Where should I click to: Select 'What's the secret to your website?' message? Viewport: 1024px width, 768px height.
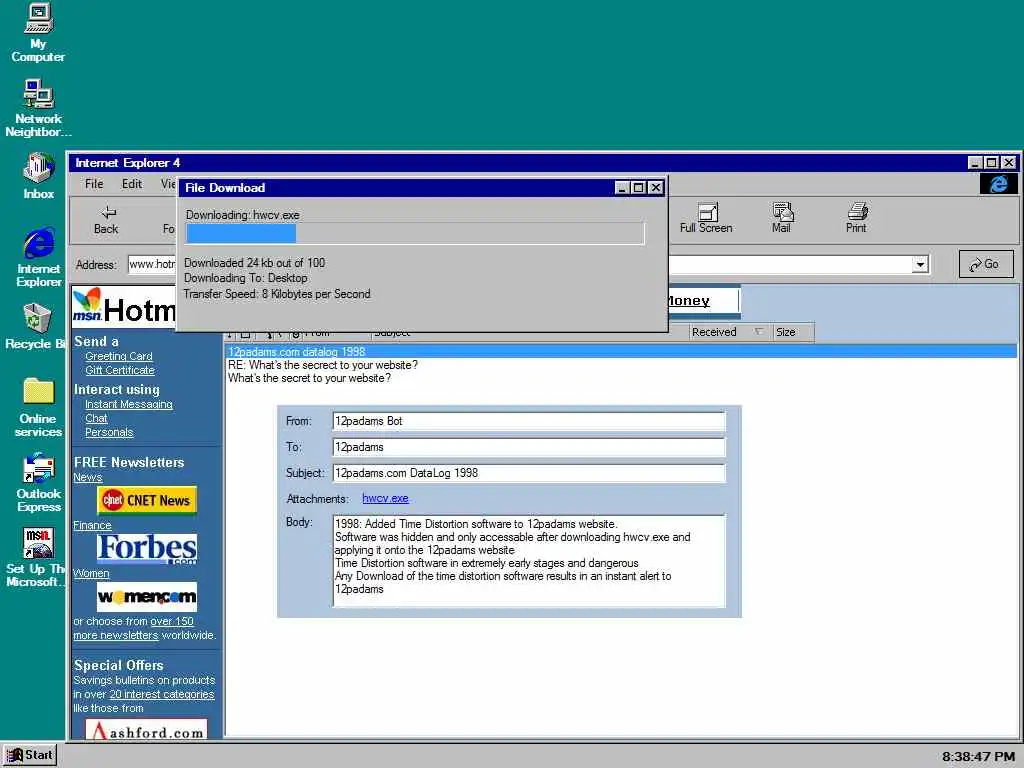click(309, 378)
